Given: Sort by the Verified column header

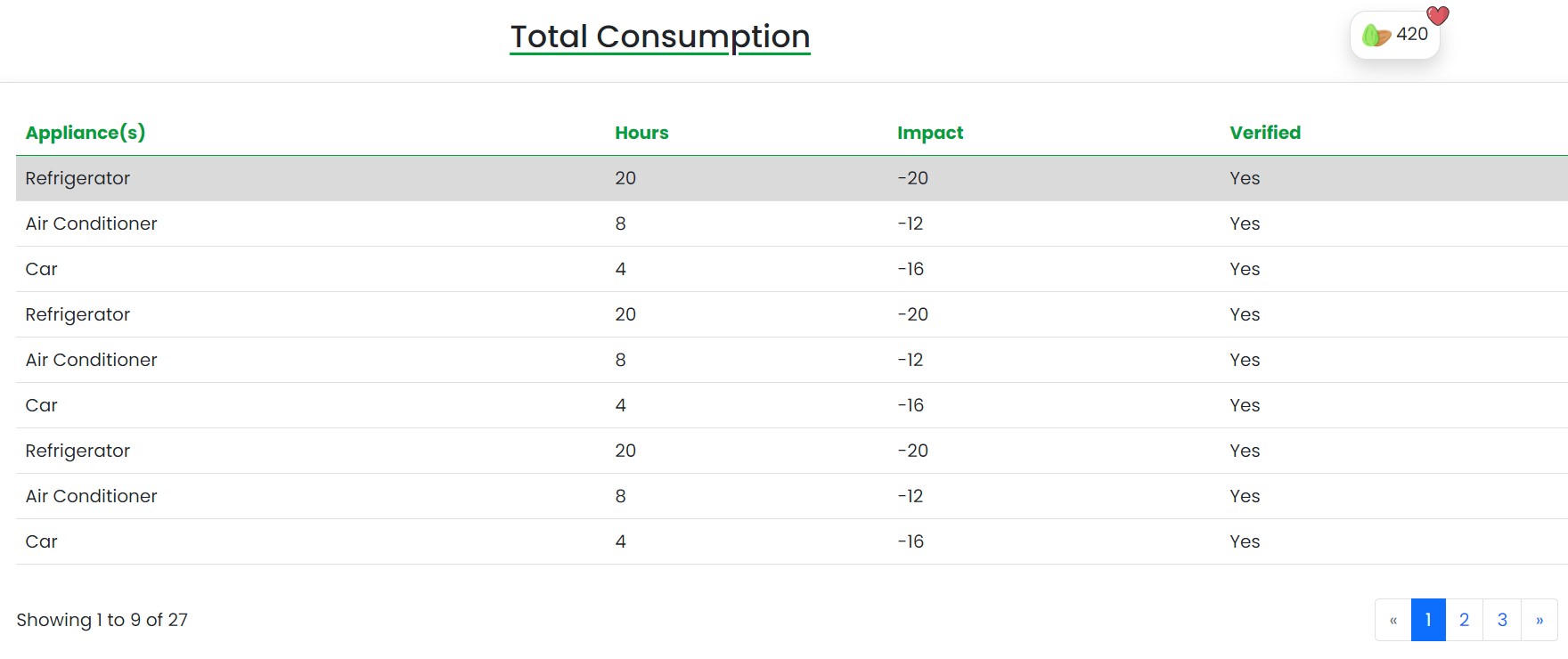Looking at the screenshot, I should coord(1265,133).
